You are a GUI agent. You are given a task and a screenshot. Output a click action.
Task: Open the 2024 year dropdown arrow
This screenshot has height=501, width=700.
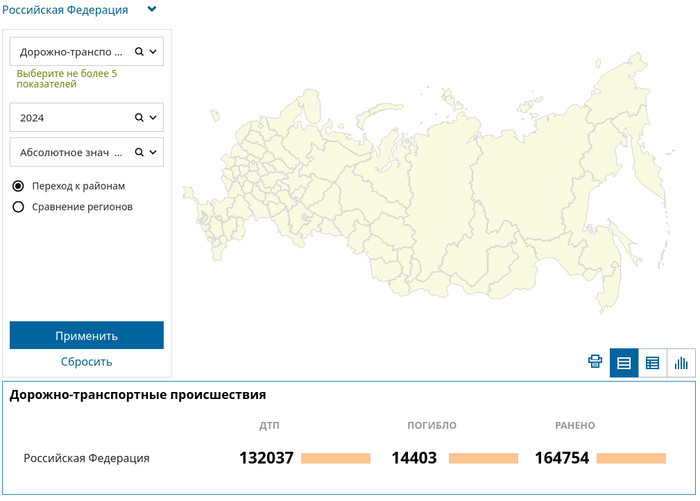(x=154, y=118)
